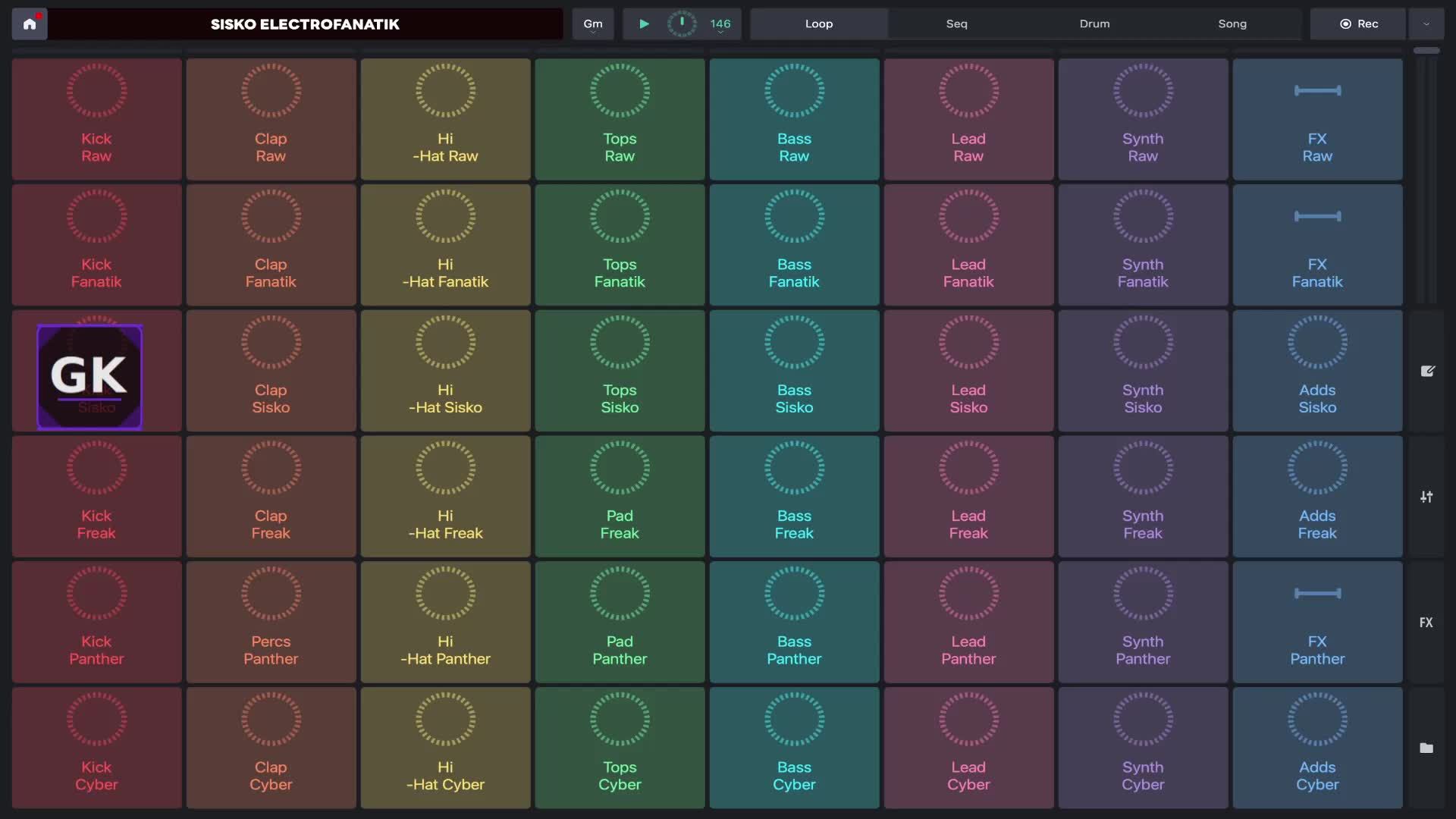Trigger the Kick Raw loop pad
Viewport: 1456px width, 819px height.
pyautogui.click(x=97, y=120)
